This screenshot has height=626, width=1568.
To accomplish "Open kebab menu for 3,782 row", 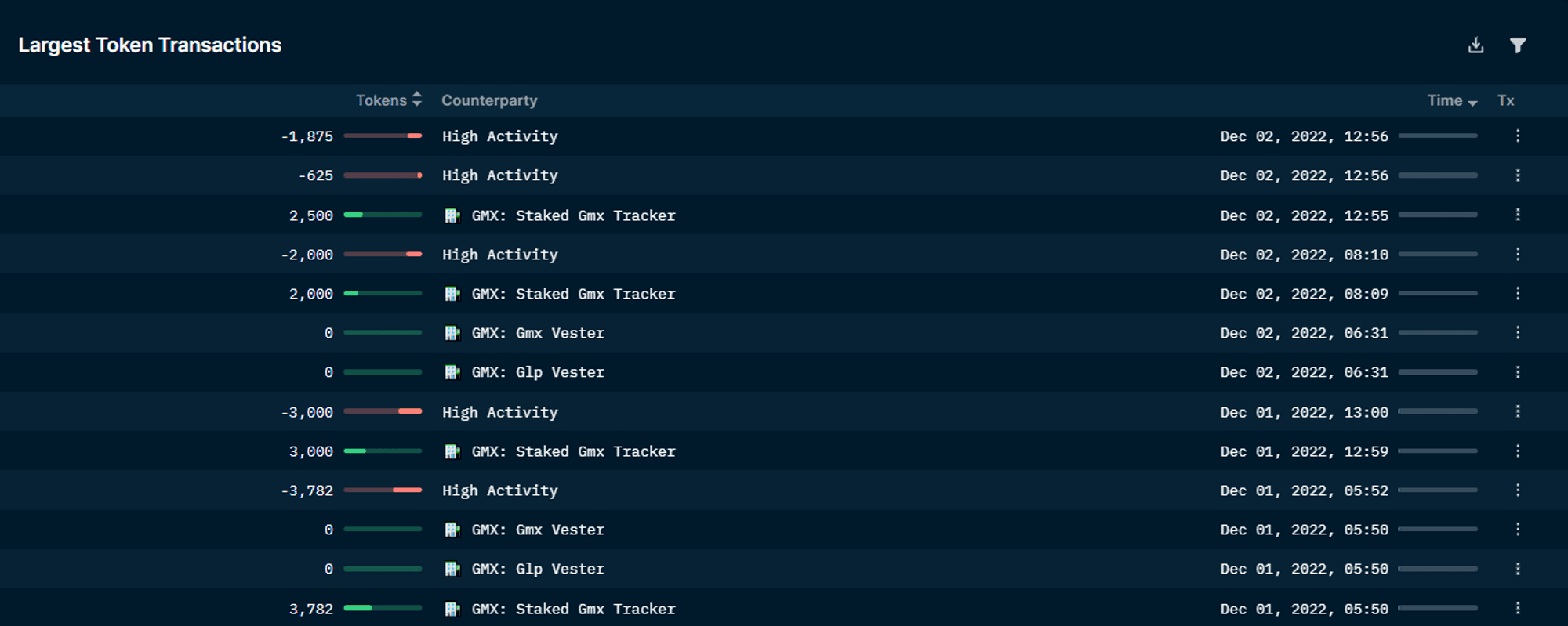I will (1518, 608).
